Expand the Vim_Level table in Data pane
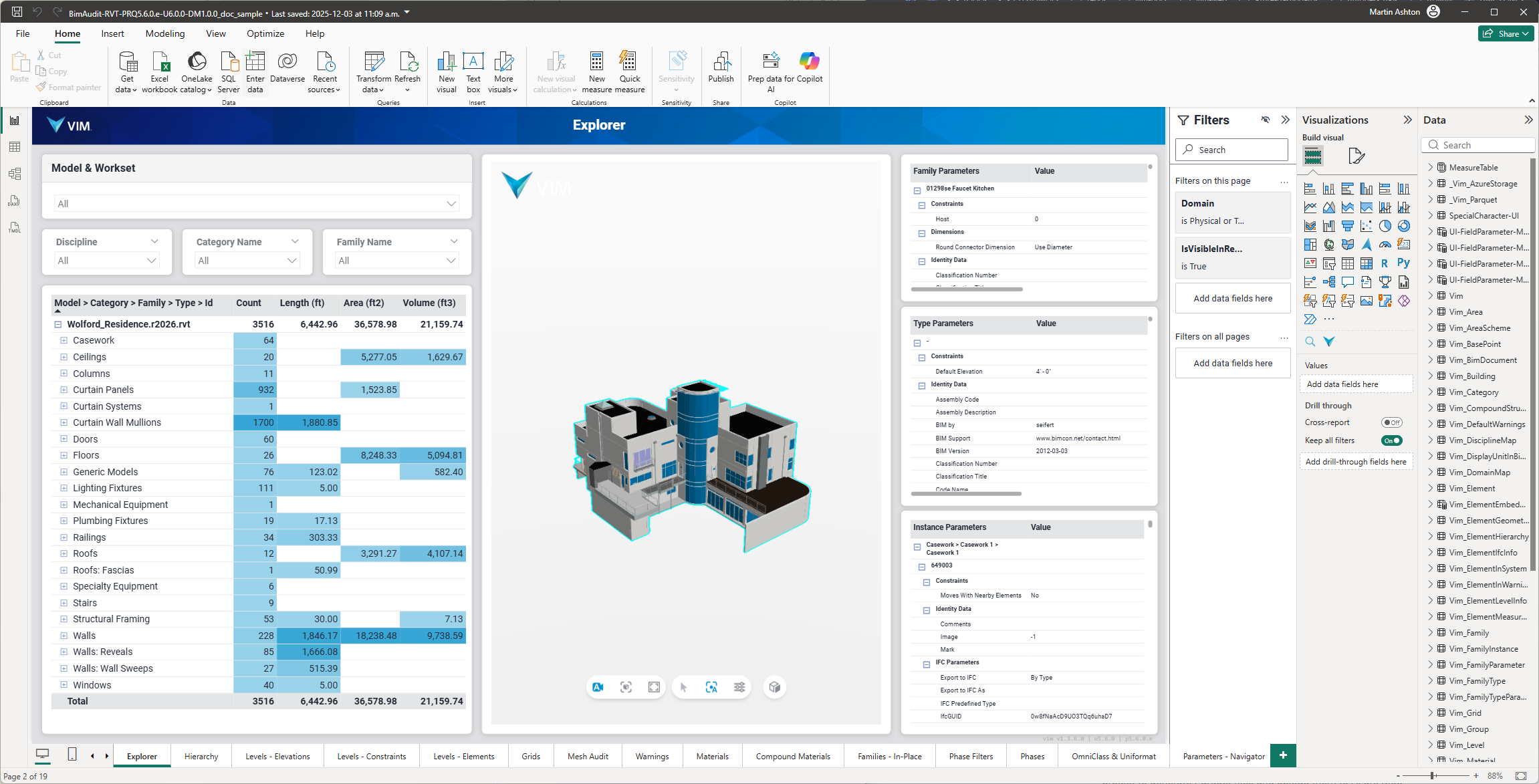Viewport: 1539px width, 784px height. point(1430,745)
